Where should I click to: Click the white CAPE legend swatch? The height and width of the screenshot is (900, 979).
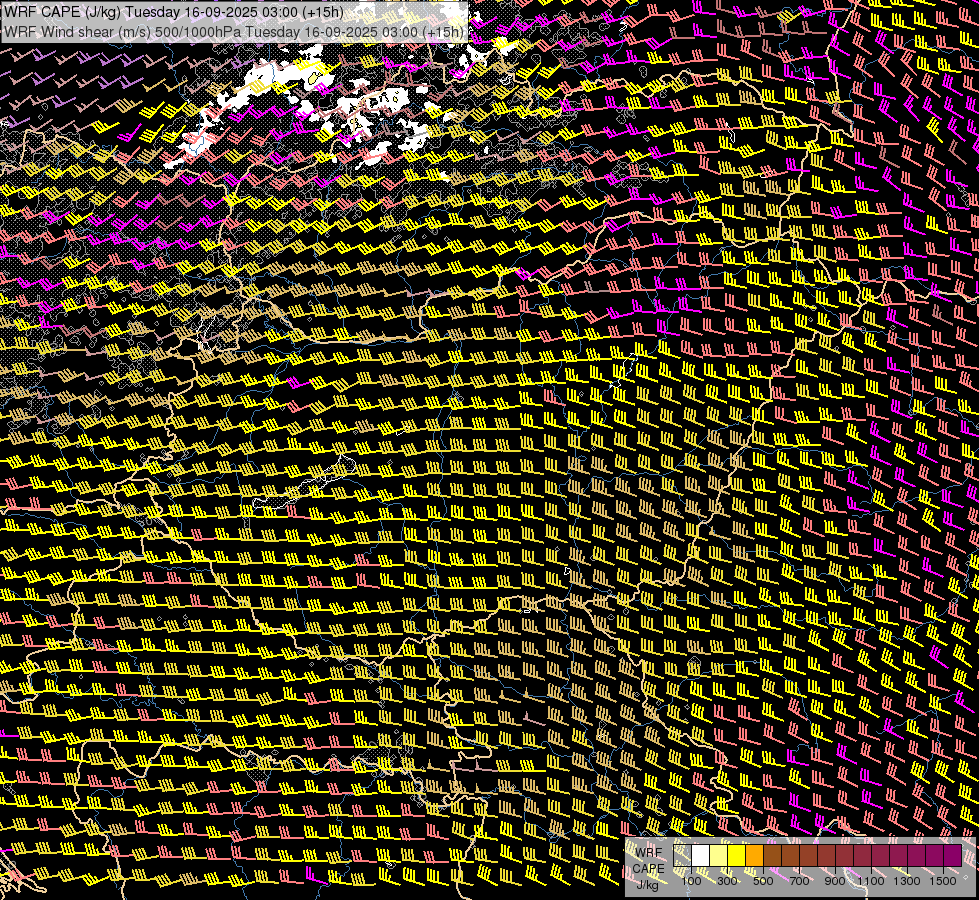701,856
